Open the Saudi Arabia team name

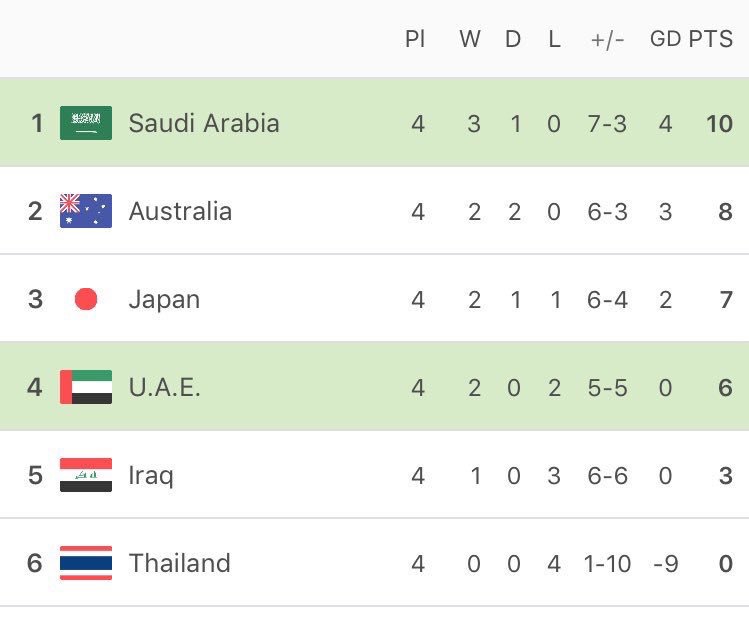(x=204, y=123)
